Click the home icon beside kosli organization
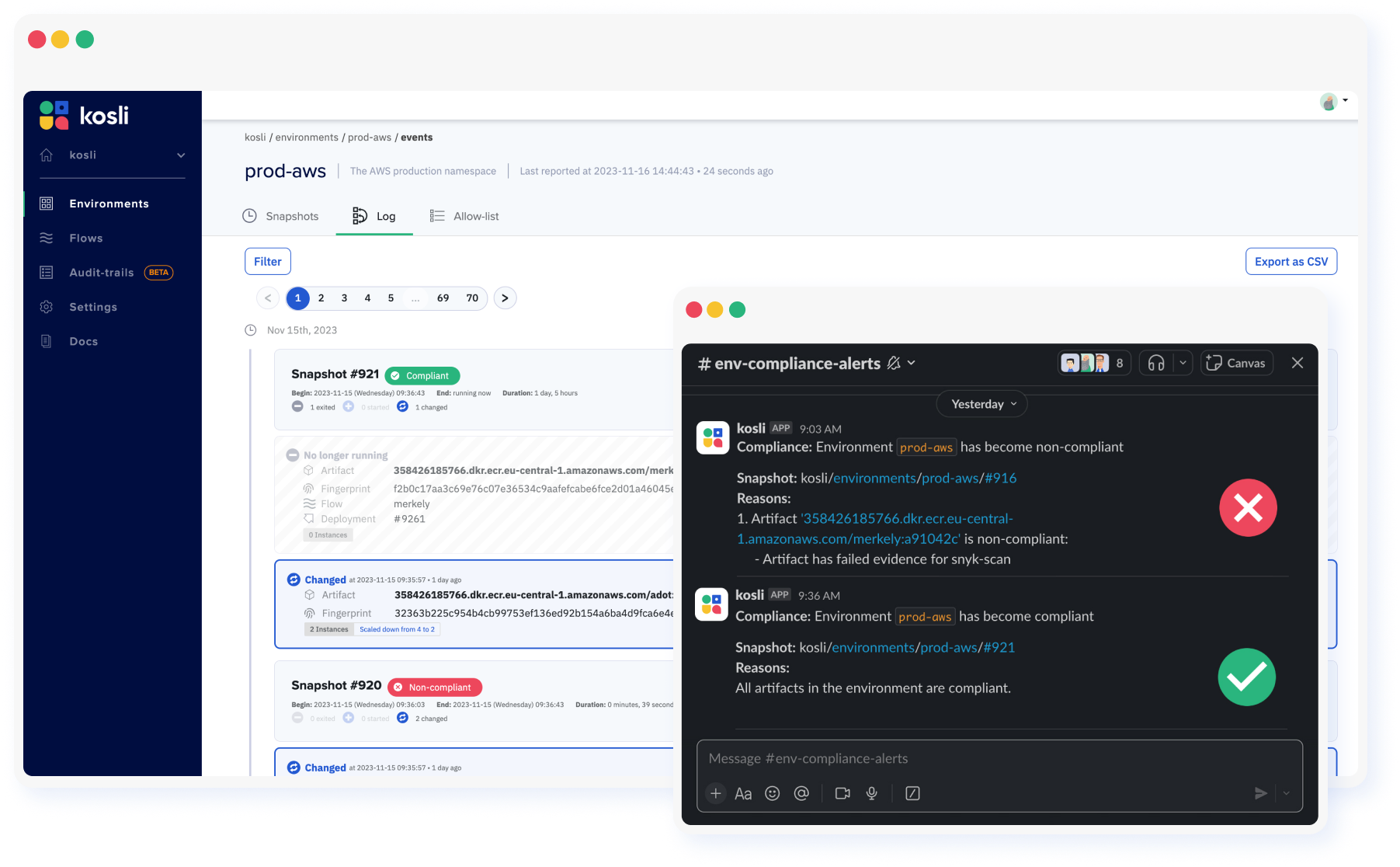1400x867 pixels. [x=47, y=155]
